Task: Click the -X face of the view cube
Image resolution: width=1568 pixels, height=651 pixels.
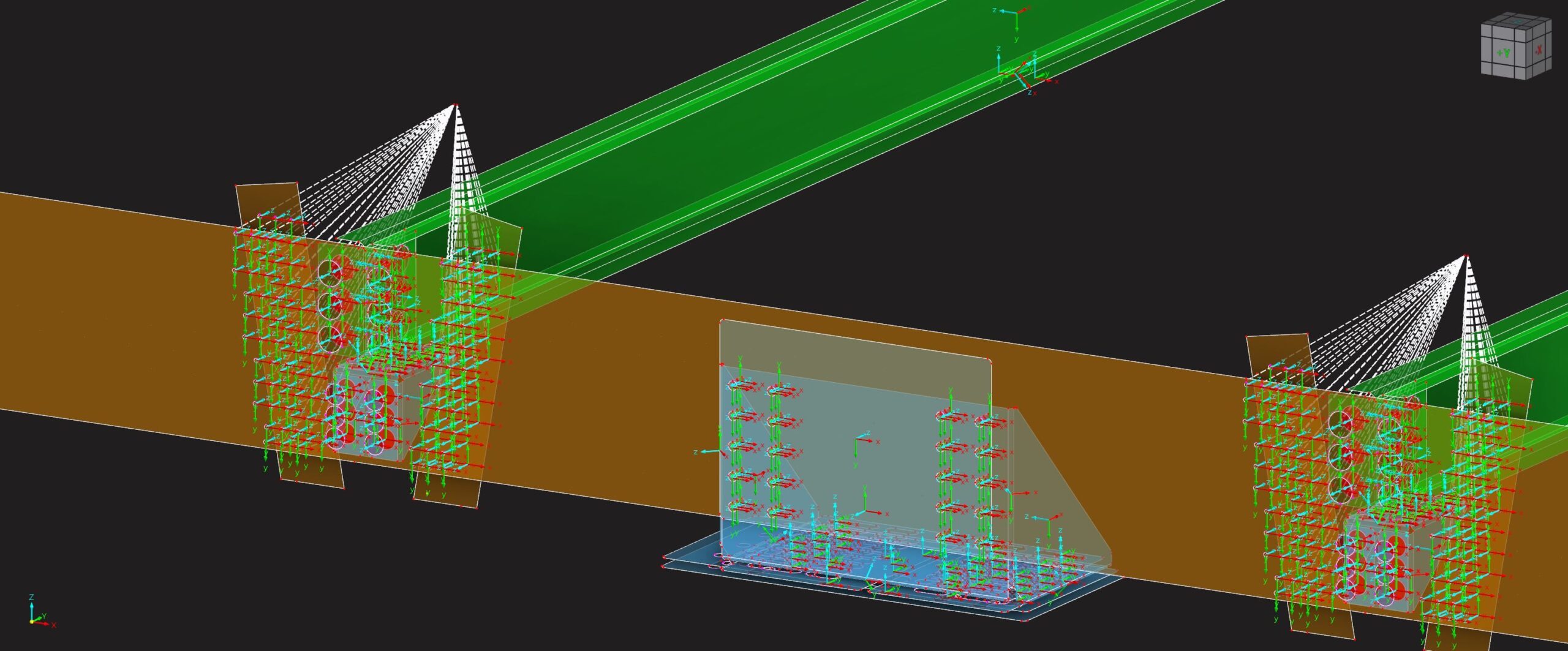Action: pos(1539,50)
